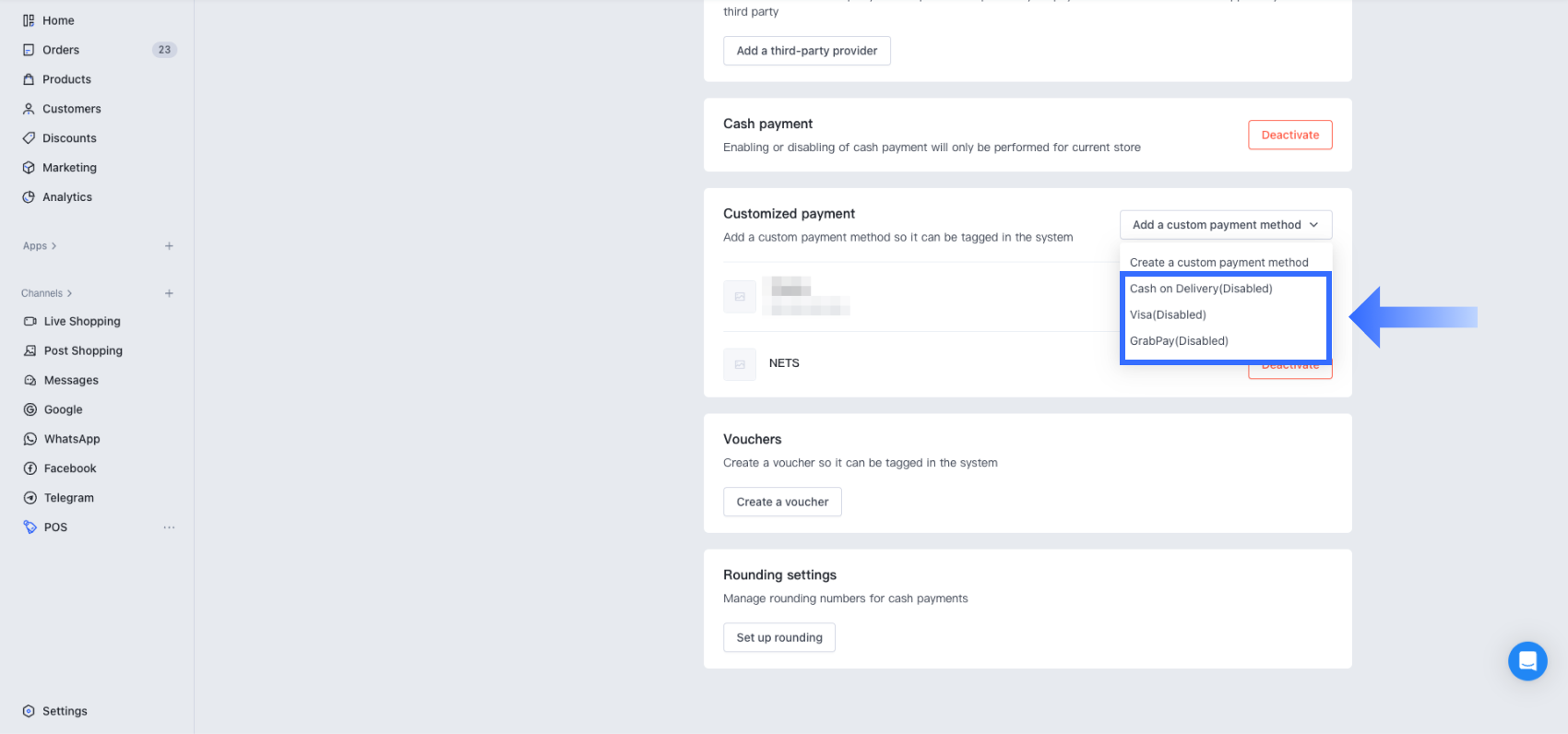
Task: Click the Telegram channel icon
Action: [30, 498]
